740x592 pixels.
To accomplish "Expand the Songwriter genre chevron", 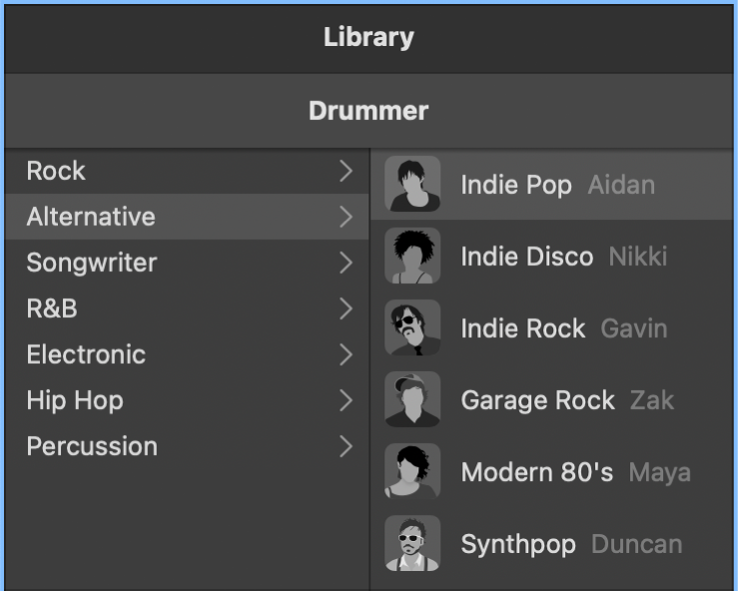I will [346, 262].
